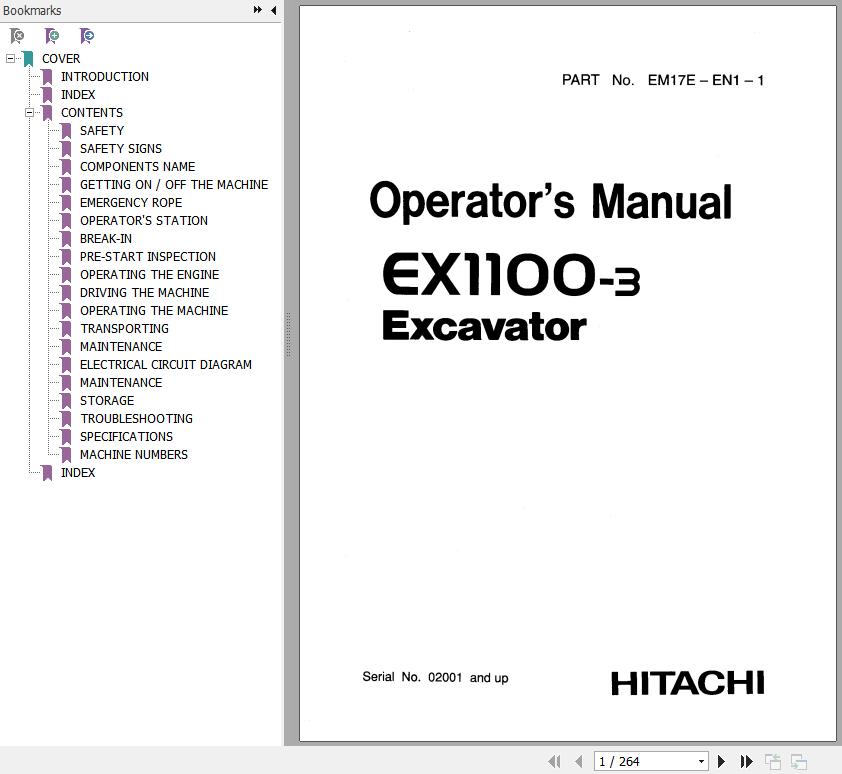Viewport: 842px width, 774px height.
Task: Collapse the Bookmarks panel with left arrow
Action: point(273,10)
